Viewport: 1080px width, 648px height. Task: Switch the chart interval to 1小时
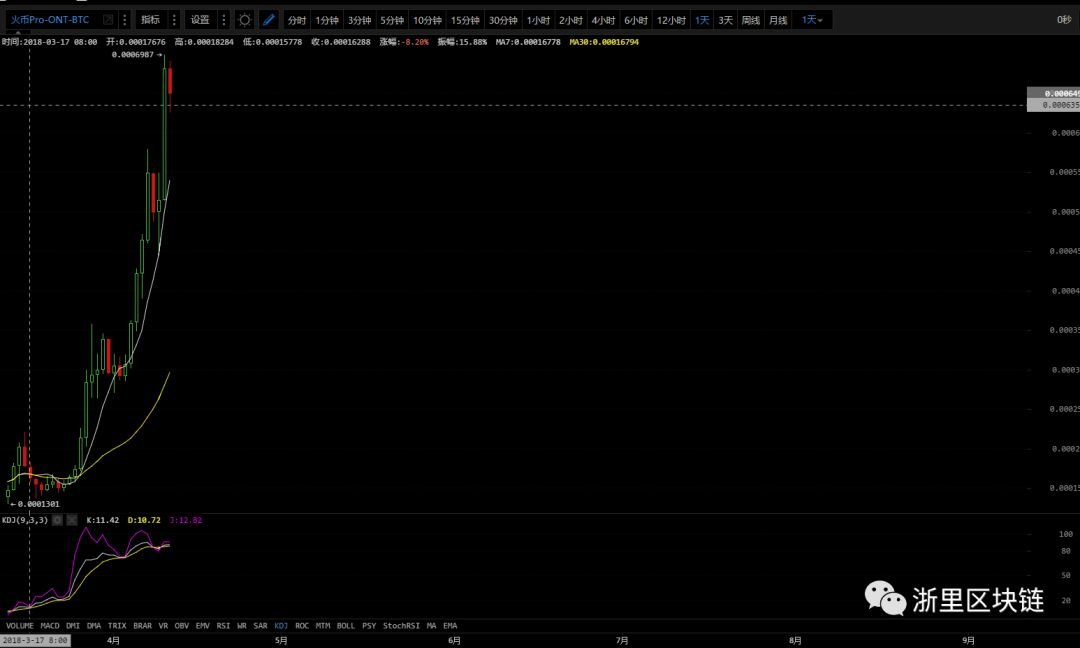(x=538, y=20)
